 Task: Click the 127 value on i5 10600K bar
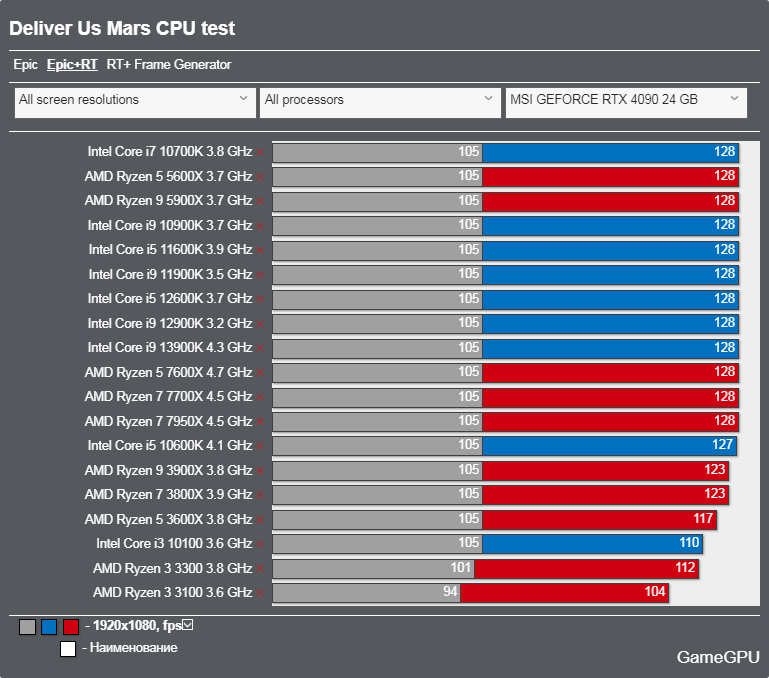(722, 445)
